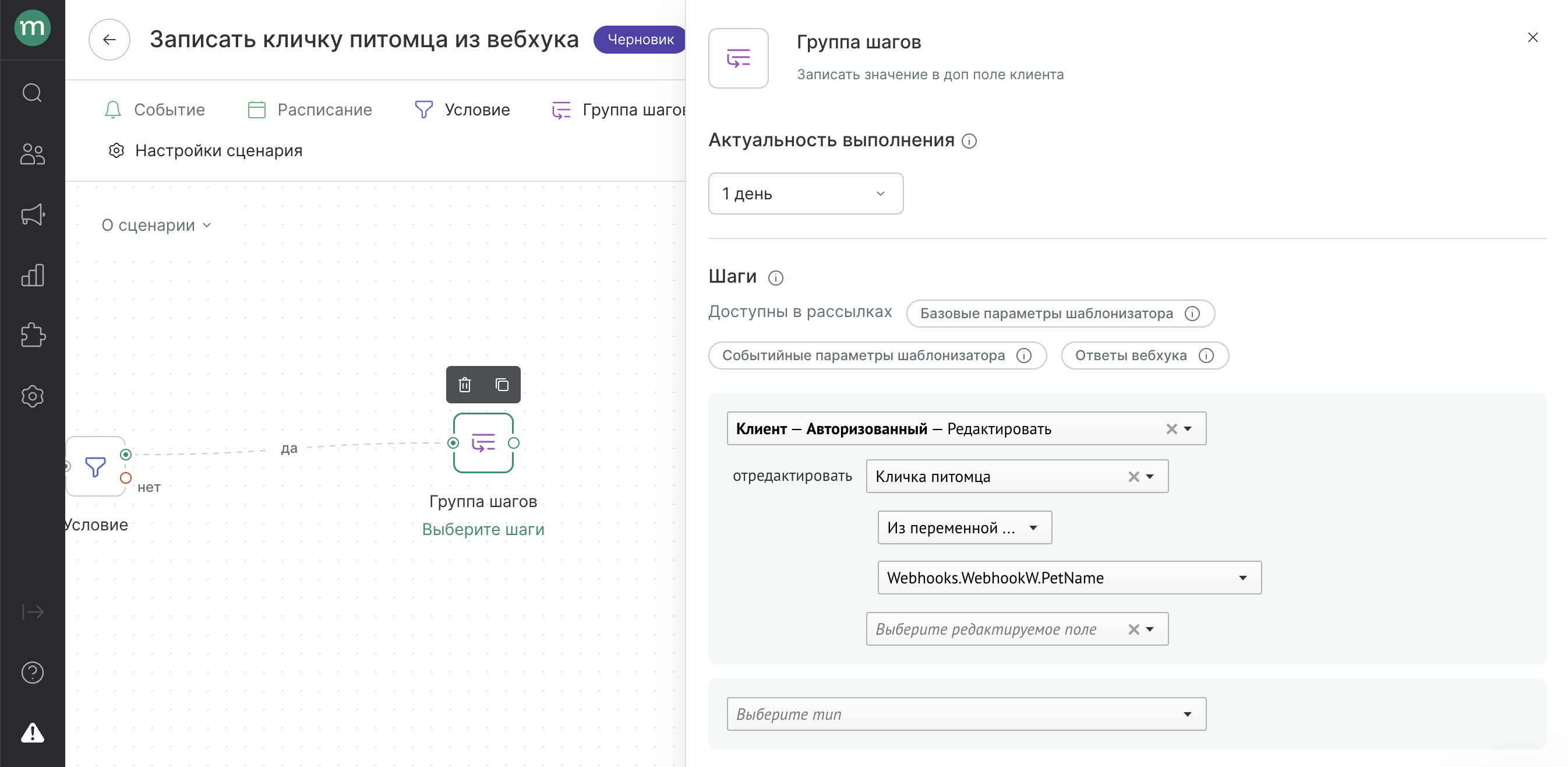Open the Webhooks.WebhookW.PetName variable dropdown
Screen dimensions: 1568x767
(x=1069, y=578)
